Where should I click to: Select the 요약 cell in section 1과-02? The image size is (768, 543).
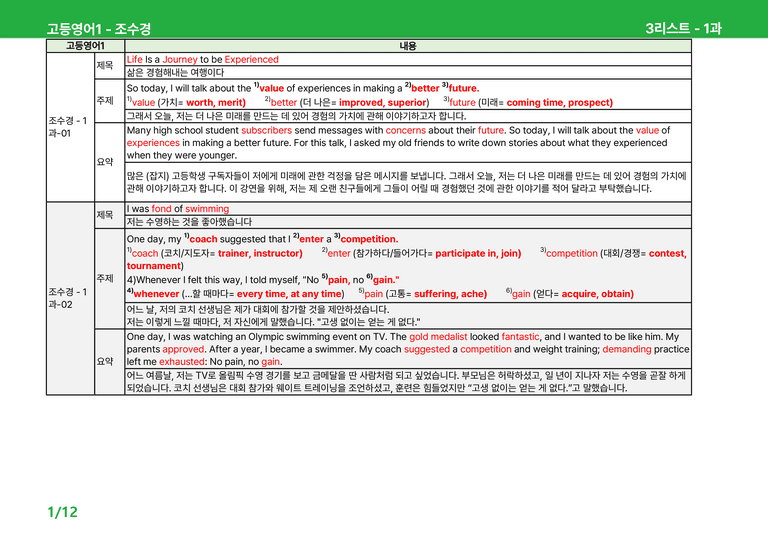pyautogui.click(x=109, y=361)
